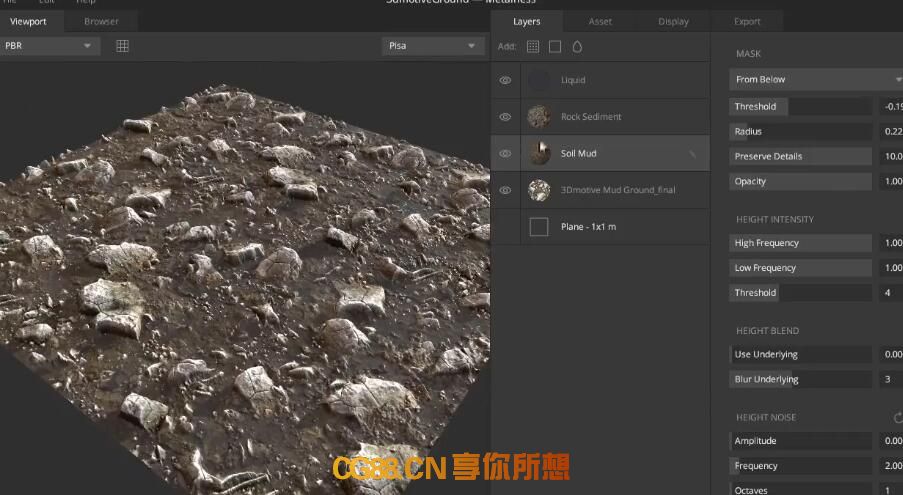The height and width of the screenshot is (495, 903).
Task: Select the Rock Sediment layer name
Action: [x=591, y=117]
